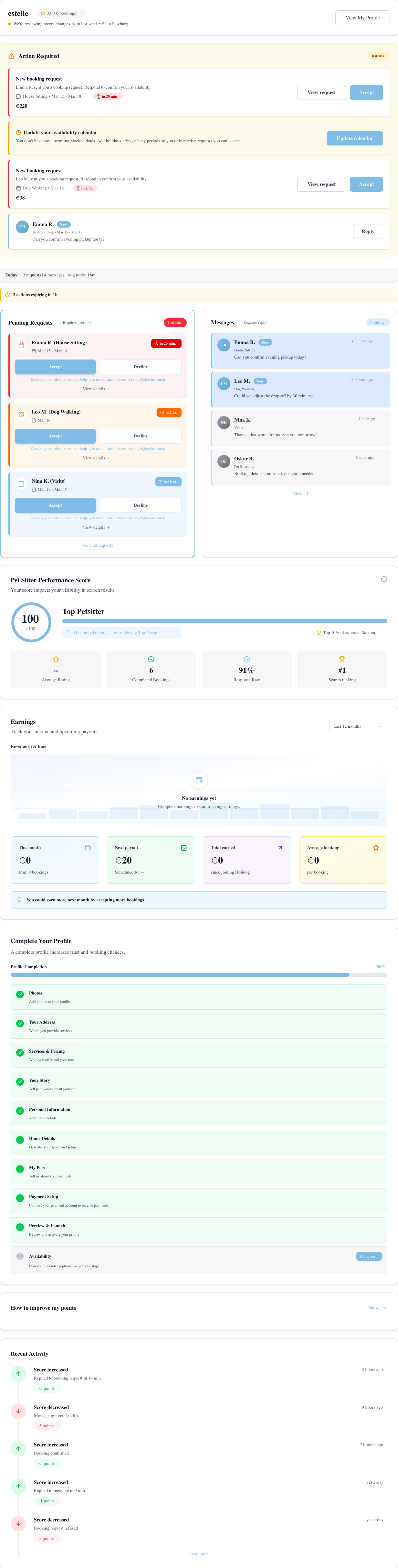Image resolution: width=398 pixels, height=1568 pixels.
Task: Click the wallet icon in This month card
Action: (88, 848)
